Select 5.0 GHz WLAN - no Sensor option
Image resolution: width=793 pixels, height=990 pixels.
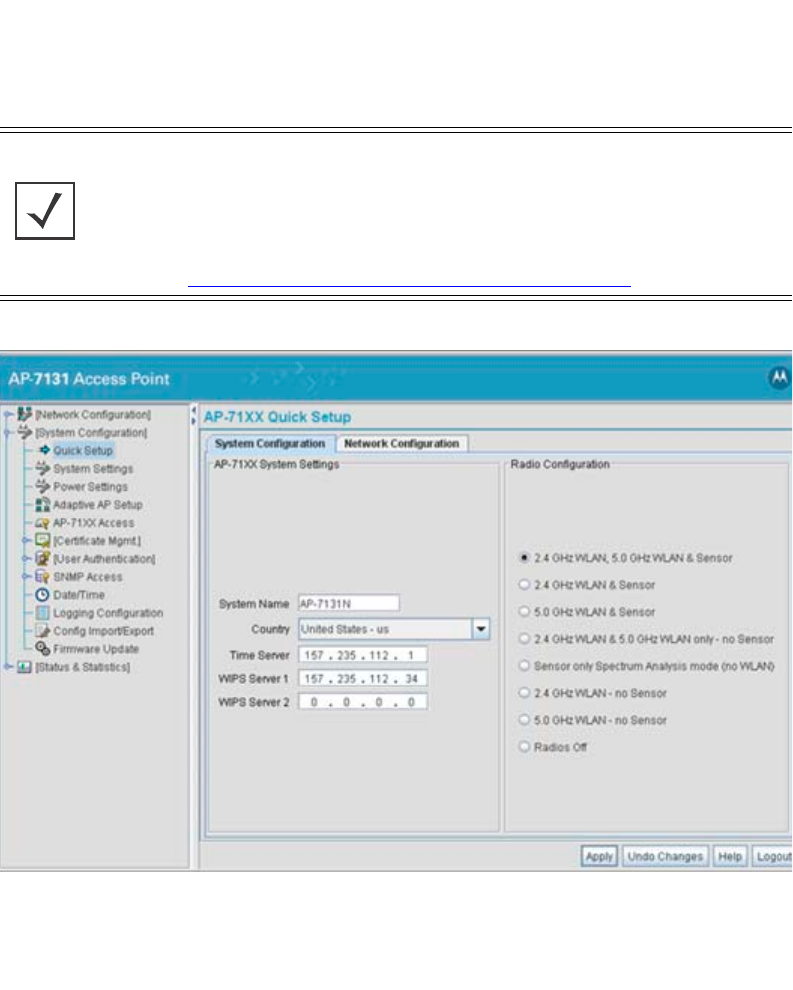524,720
